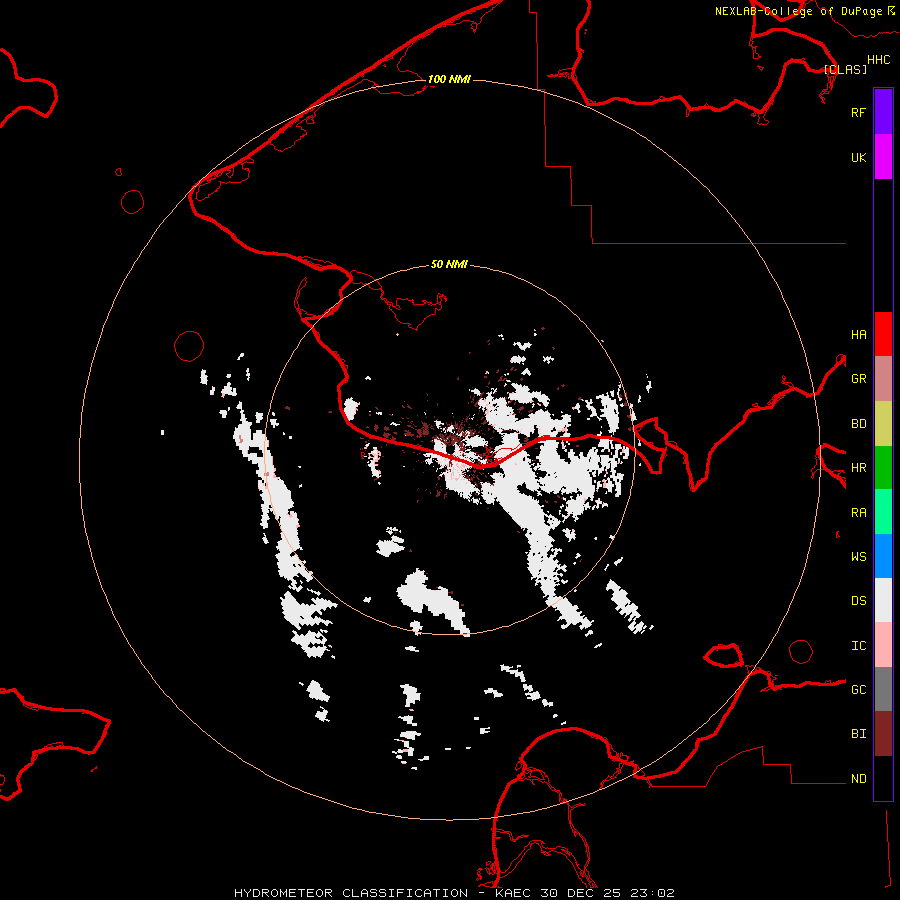This screenshot has height=900, width=900.
Task: Click the KAEC station identifier
Action: (513, 893)
